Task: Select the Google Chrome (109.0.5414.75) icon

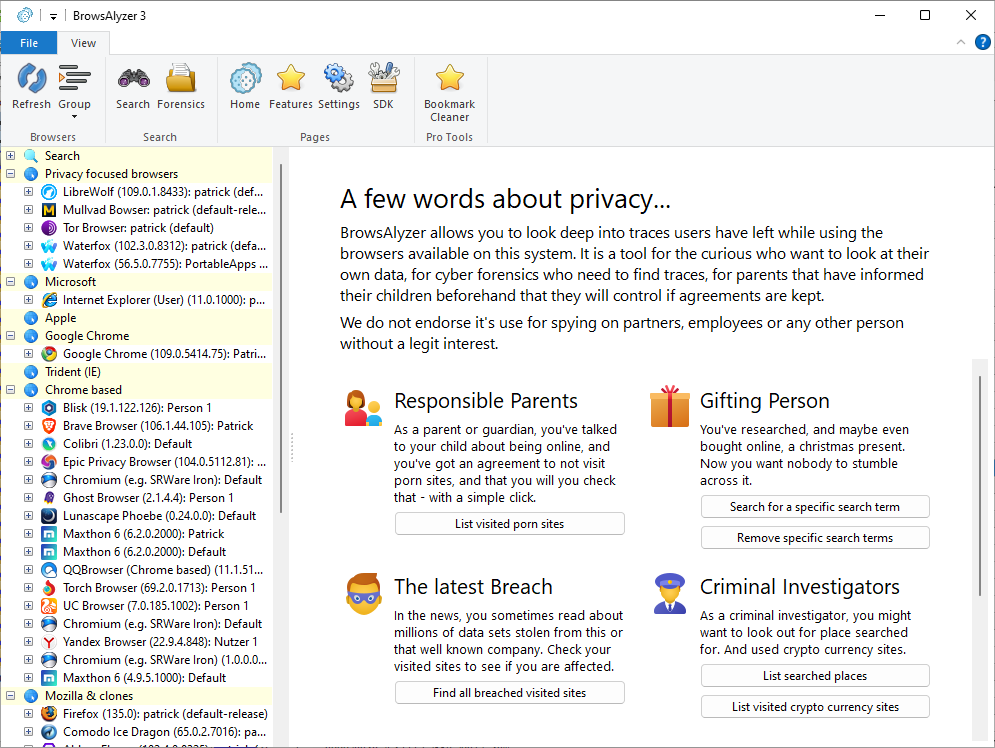Action: (x=49, y=353)
